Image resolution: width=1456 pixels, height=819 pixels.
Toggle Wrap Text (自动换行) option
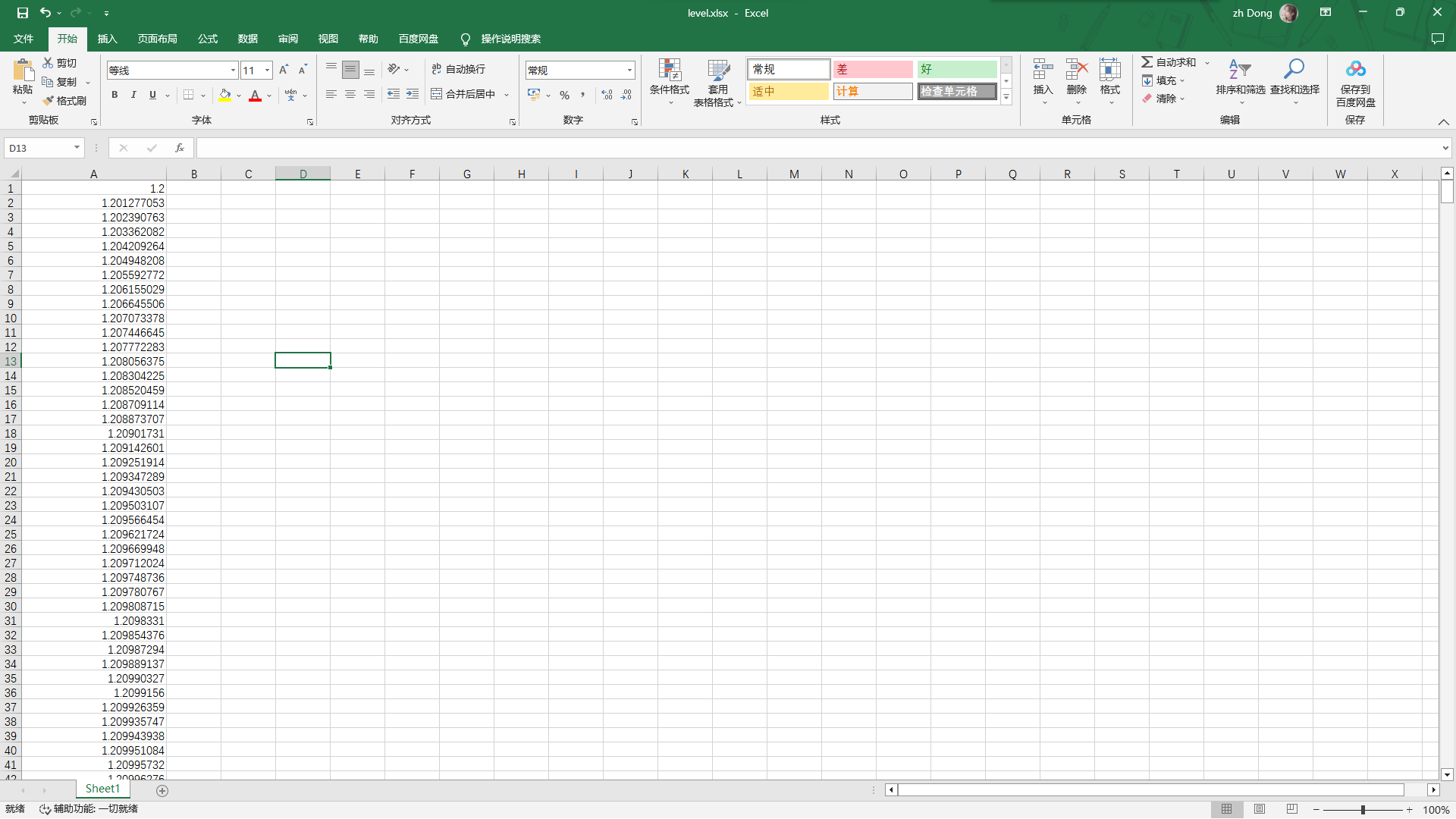click(x=458, y=69)
